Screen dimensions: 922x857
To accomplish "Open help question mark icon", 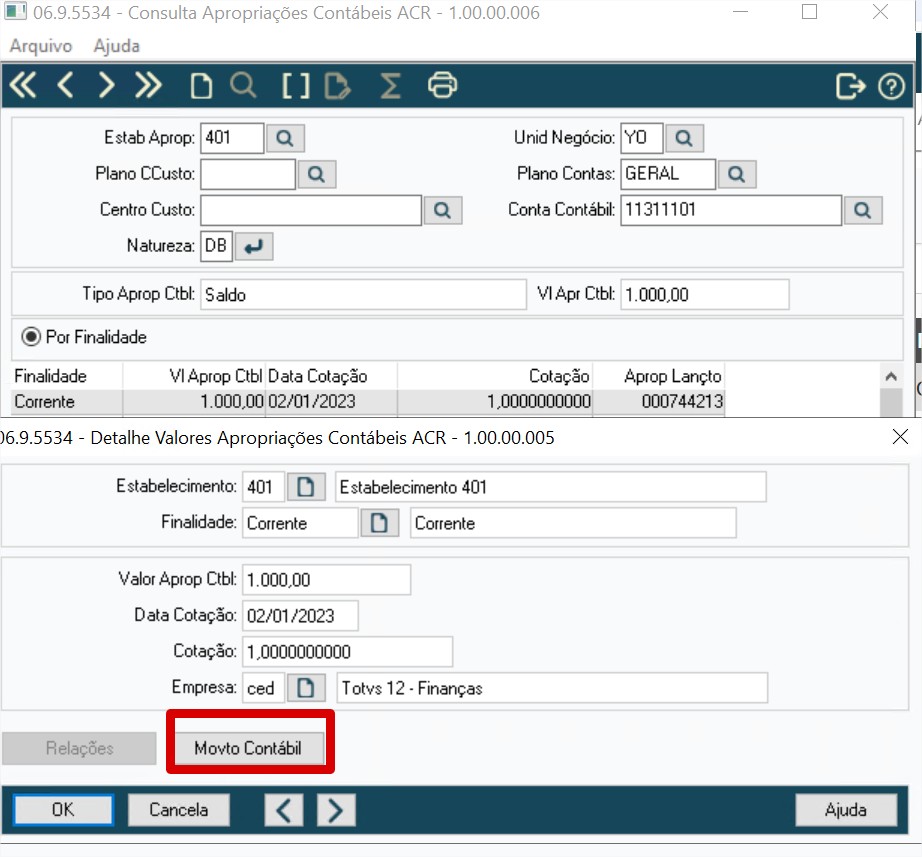I will (891, 86).
